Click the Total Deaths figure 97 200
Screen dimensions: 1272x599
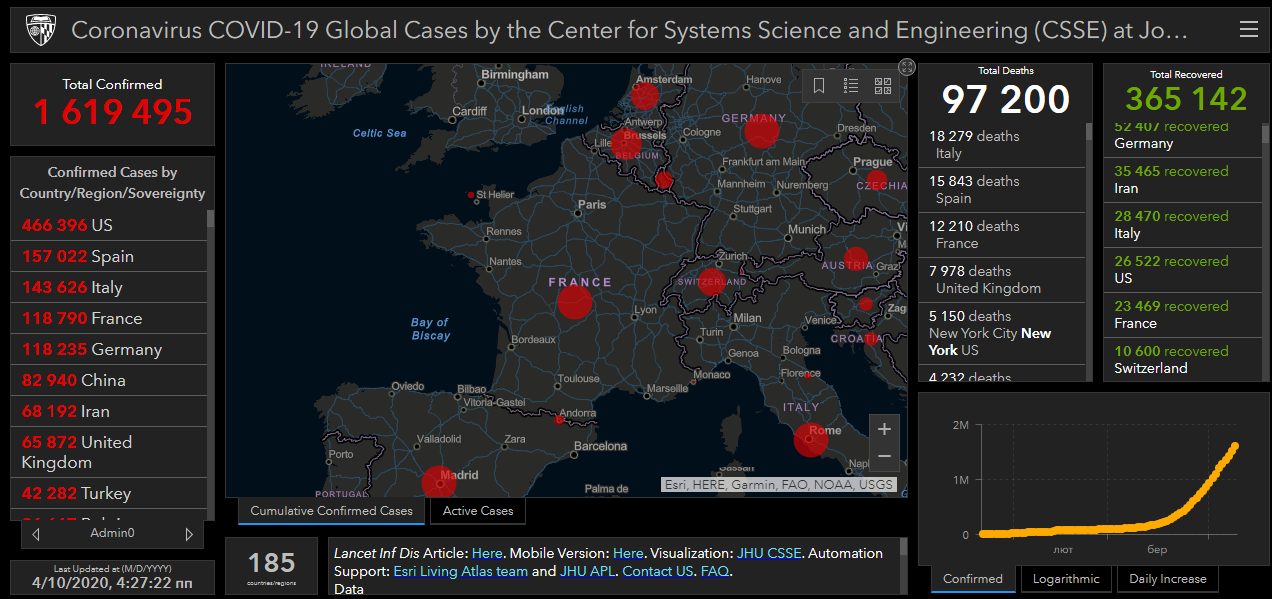[x=1006, y=99]
